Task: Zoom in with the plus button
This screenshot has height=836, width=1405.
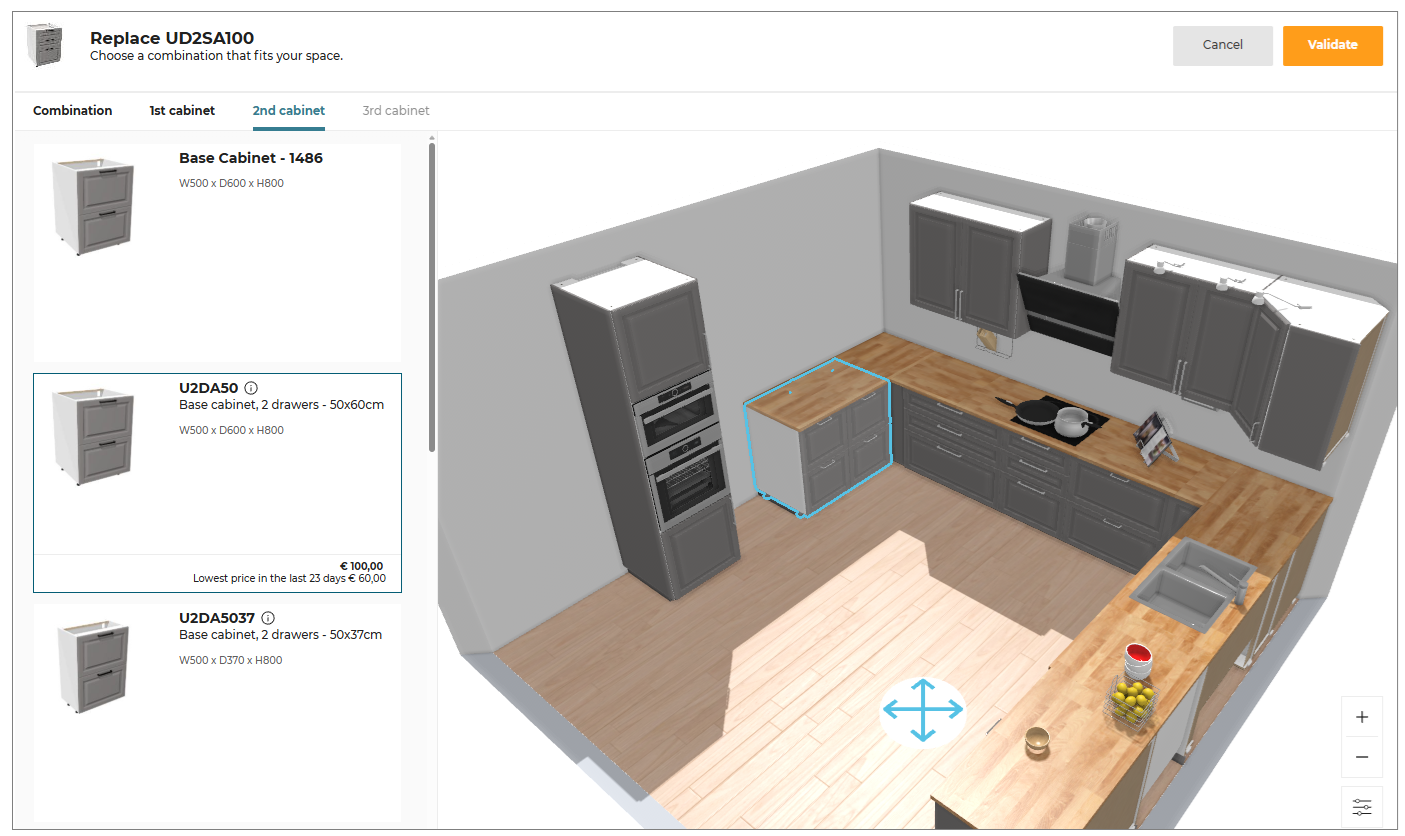Action: [x=1361, y=717]
